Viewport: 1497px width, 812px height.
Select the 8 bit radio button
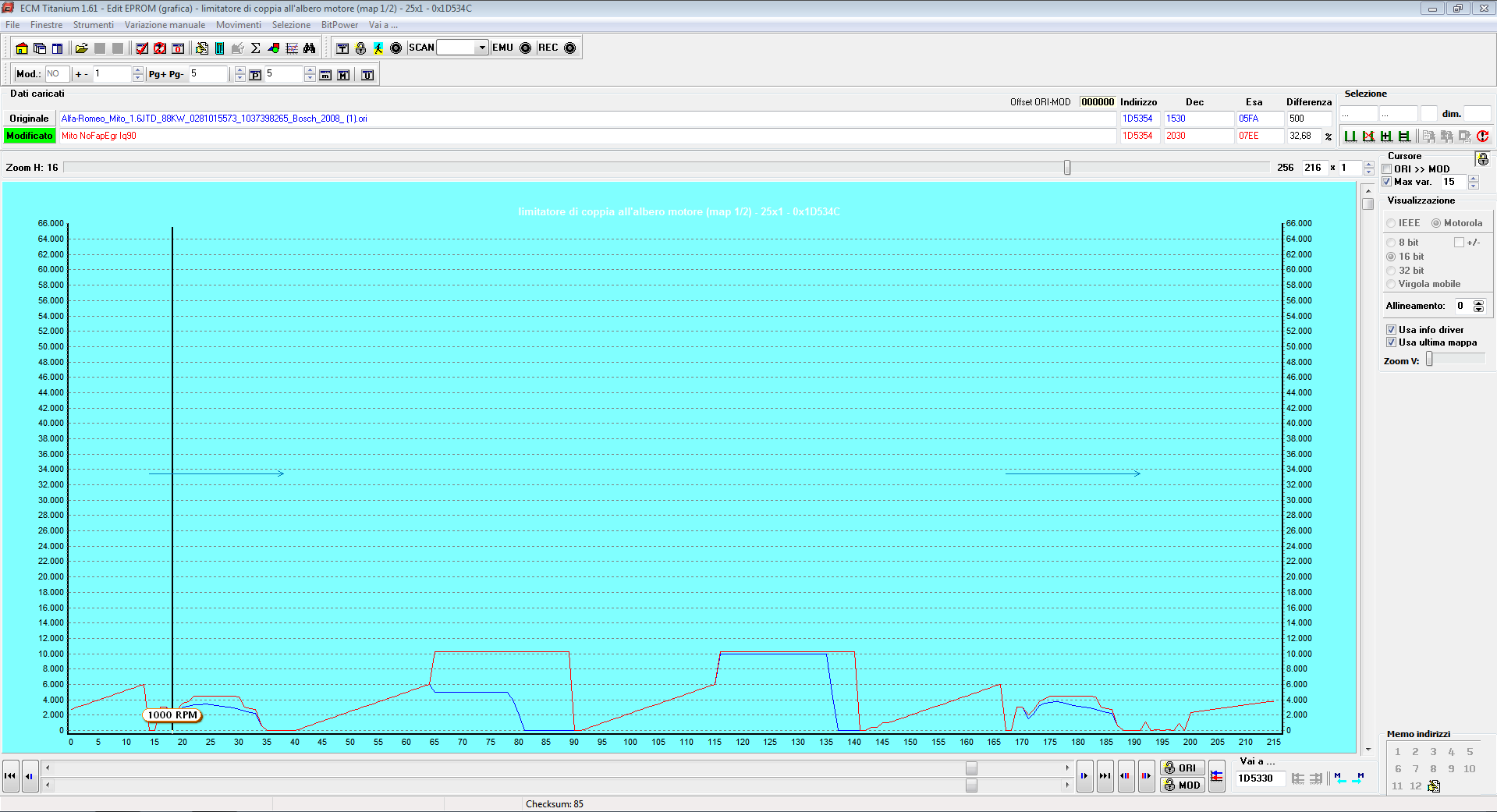point(1391,243)
